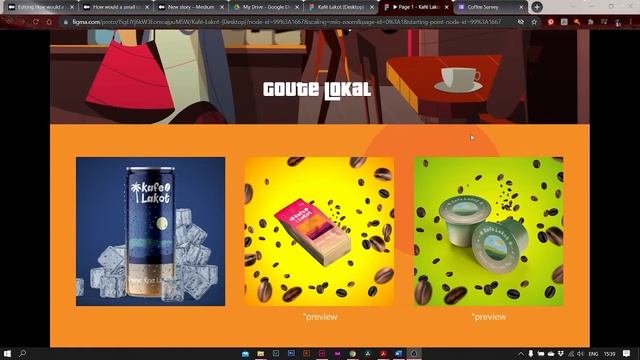Click the eye-slash icon in address bar
640x360 pixels.
click(521, 22)
